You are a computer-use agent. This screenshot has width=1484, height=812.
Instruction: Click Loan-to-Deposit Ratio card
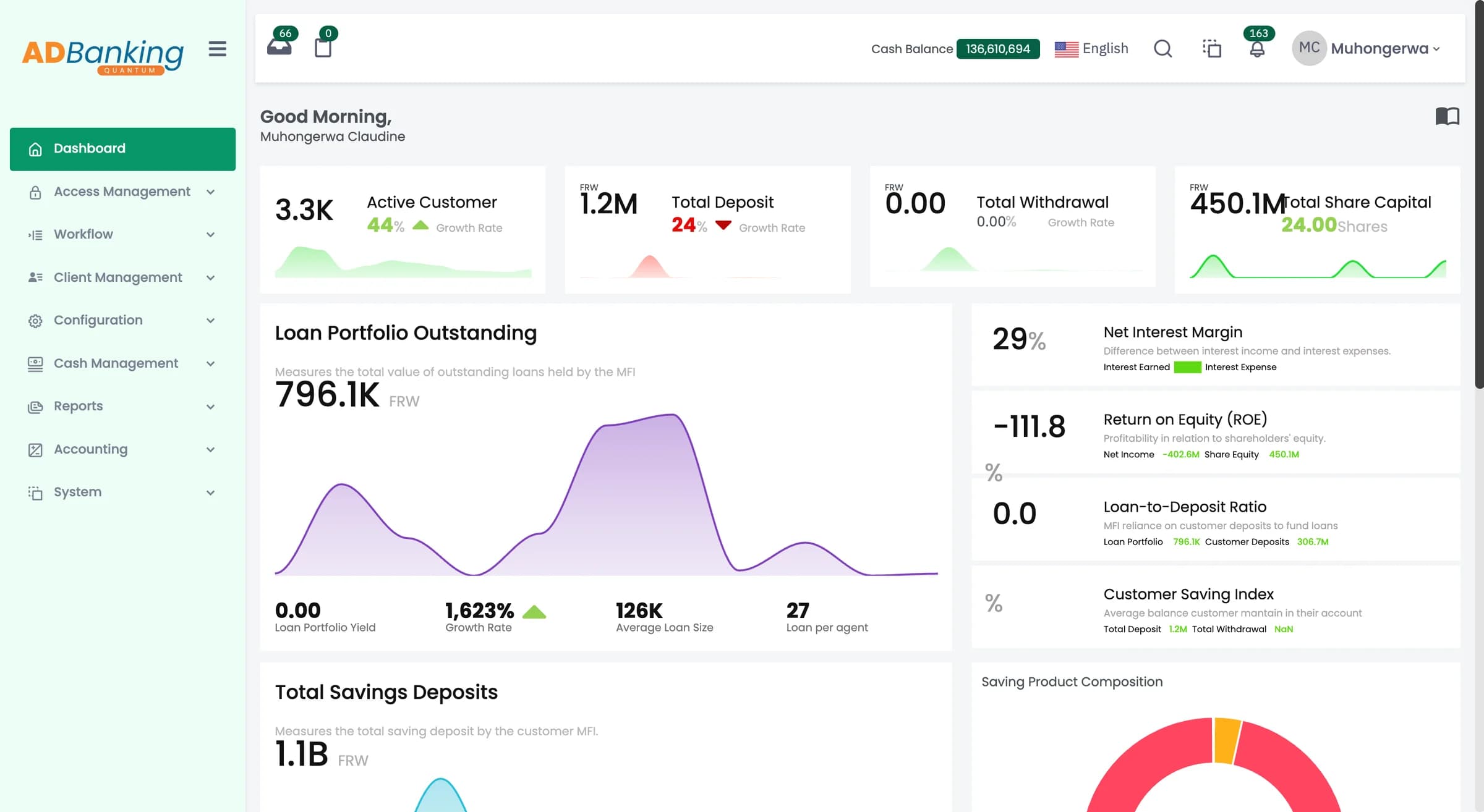pyautogui.click(x=1216, y=520)
